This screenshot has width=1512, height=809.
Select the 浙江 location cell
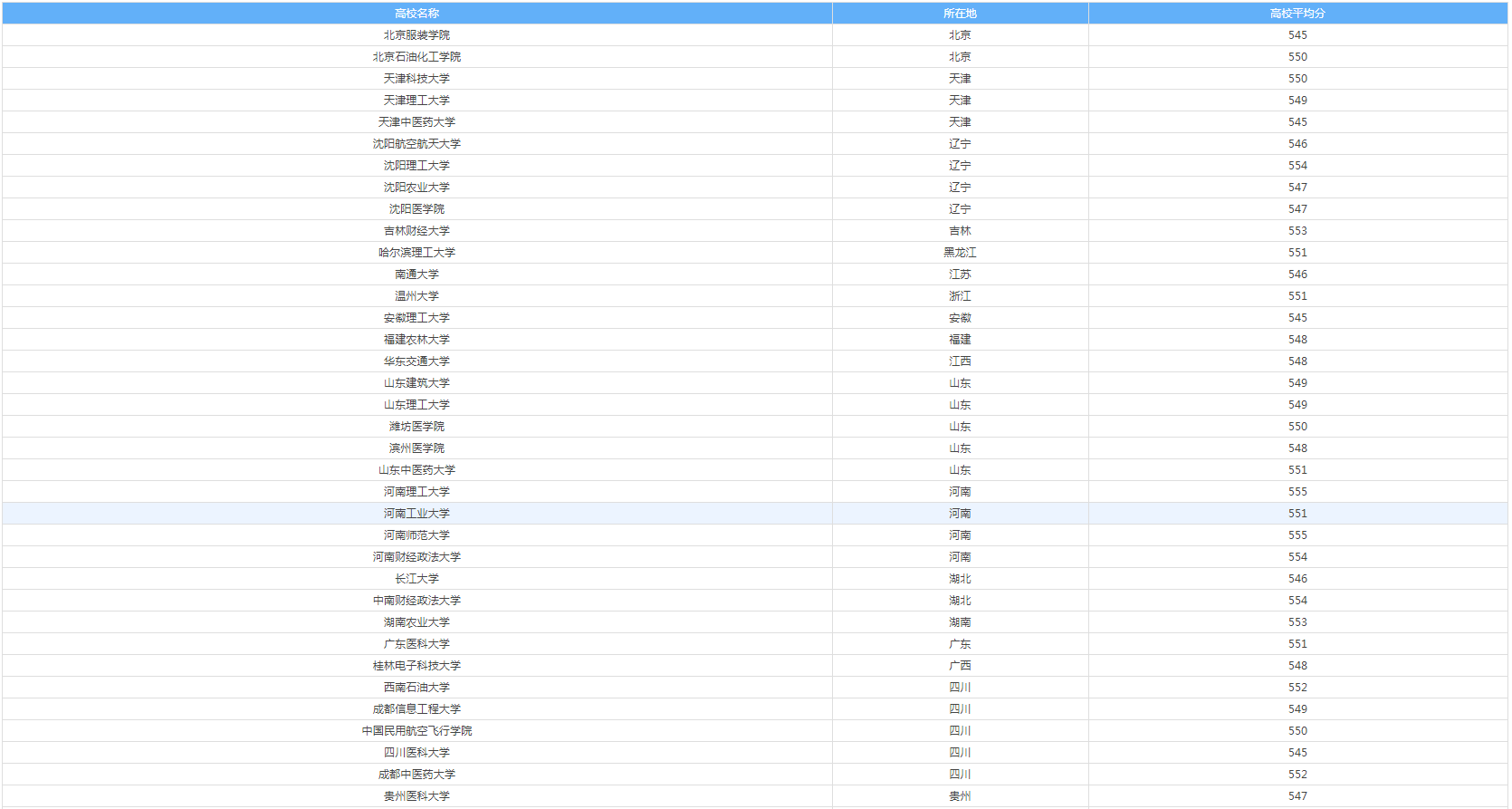(960, 296)
